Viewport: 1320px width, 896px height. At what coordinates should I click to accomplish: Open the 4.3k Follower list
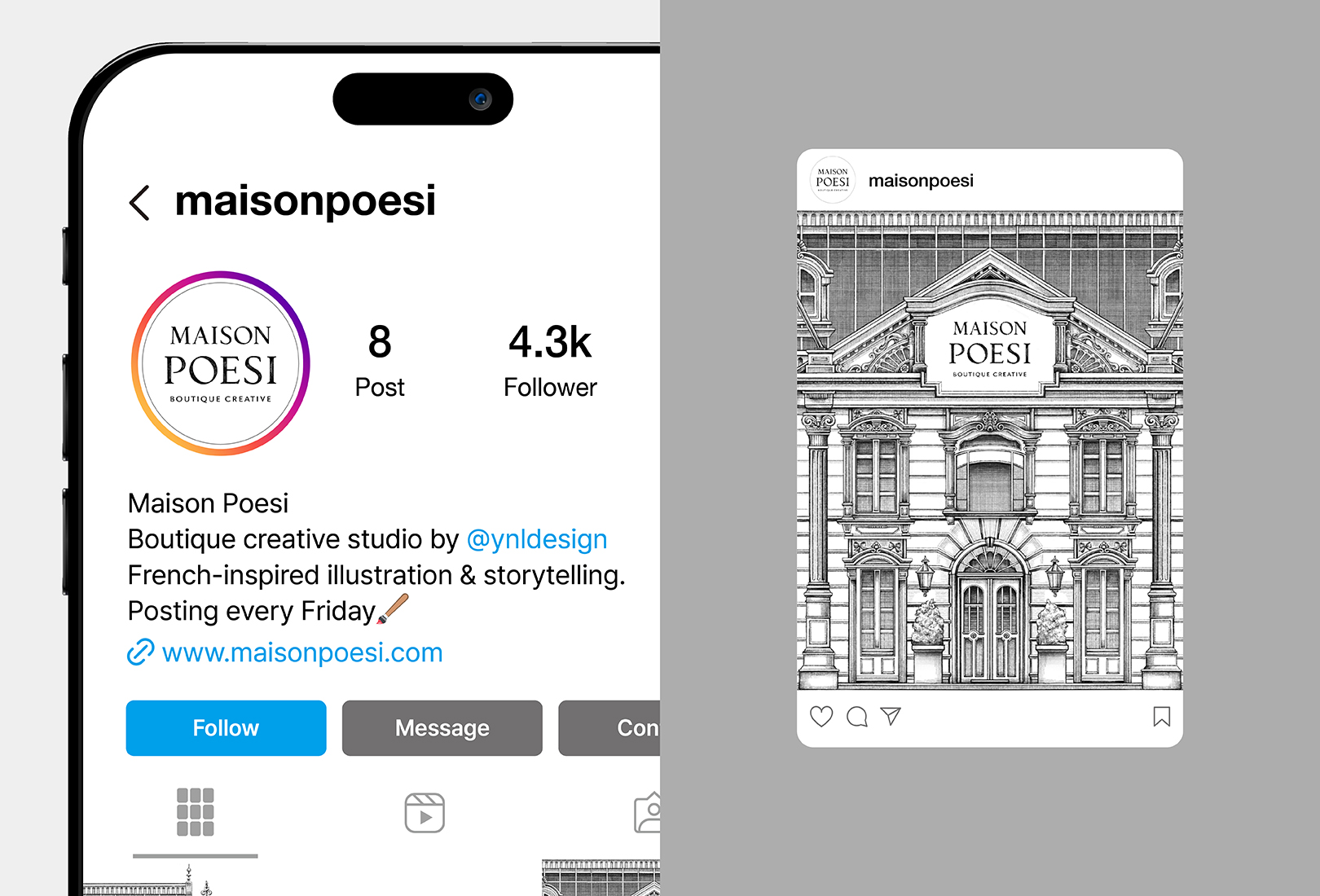tap(550, 361)
